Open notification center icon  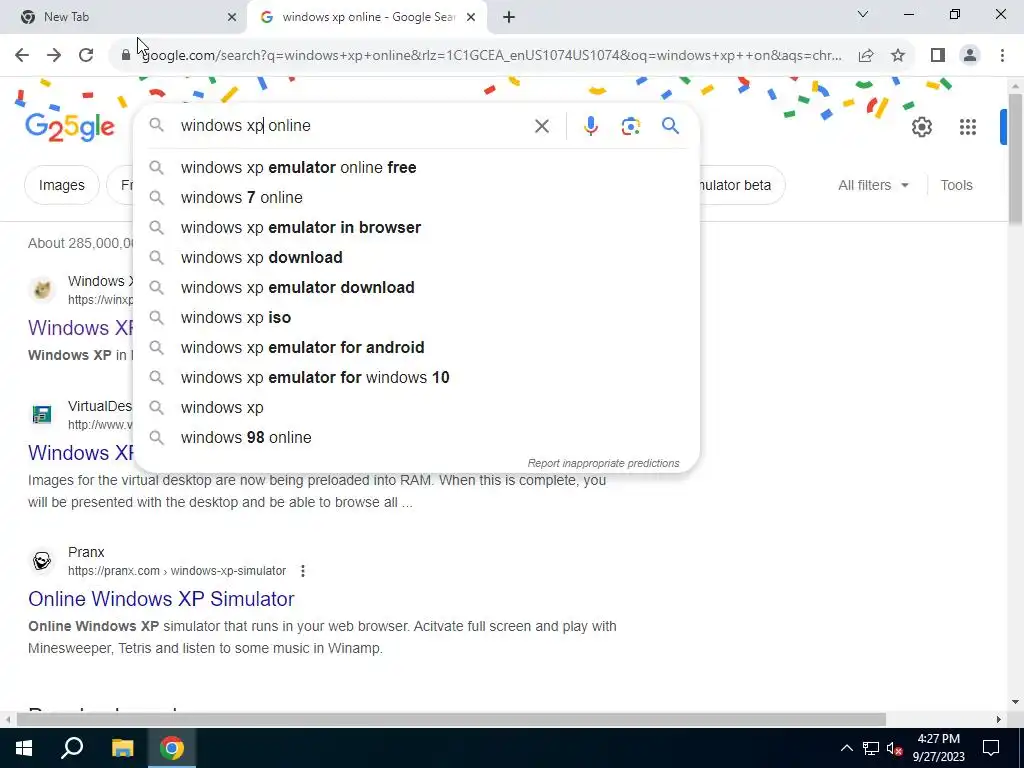991,748
